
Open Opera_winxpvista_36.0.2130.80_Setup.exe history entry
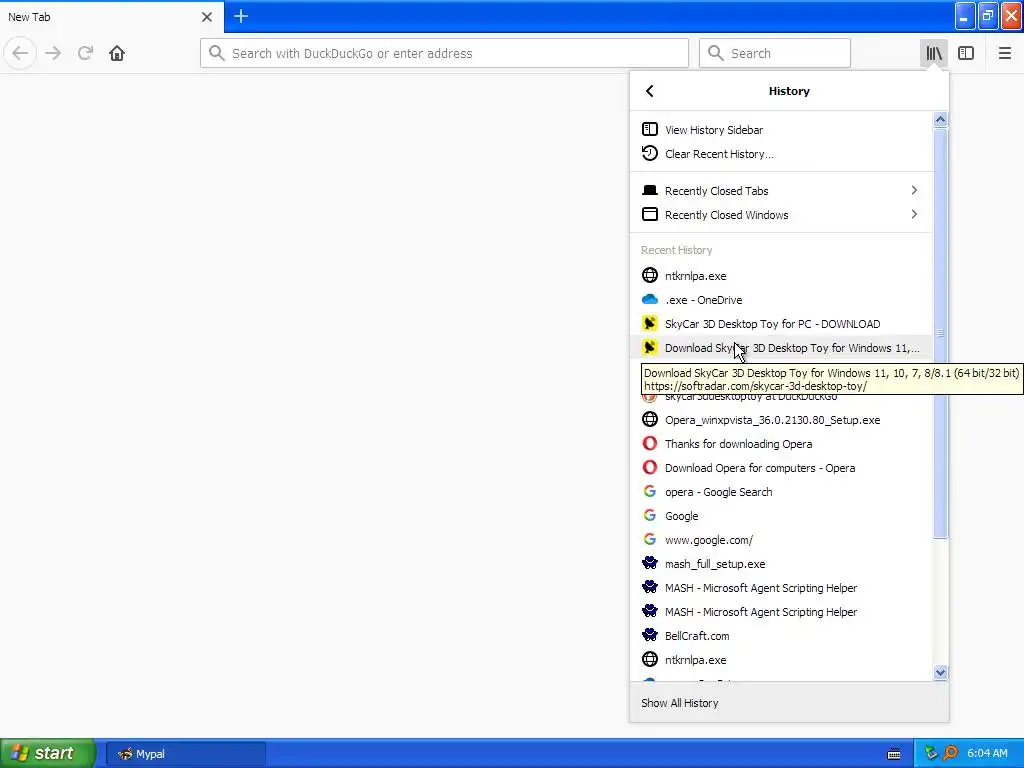pyautogui.click(x=781, y=420)
